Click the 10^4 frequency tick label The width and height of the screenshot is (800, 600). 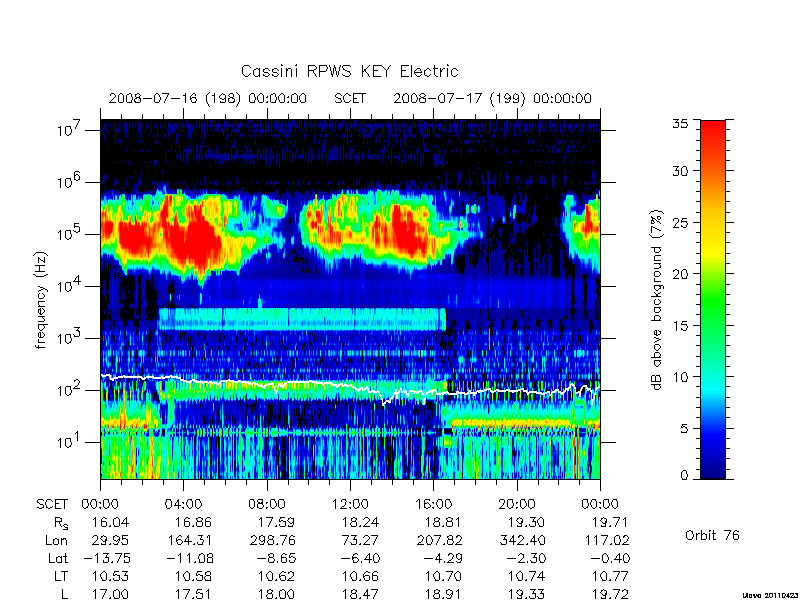70,286
